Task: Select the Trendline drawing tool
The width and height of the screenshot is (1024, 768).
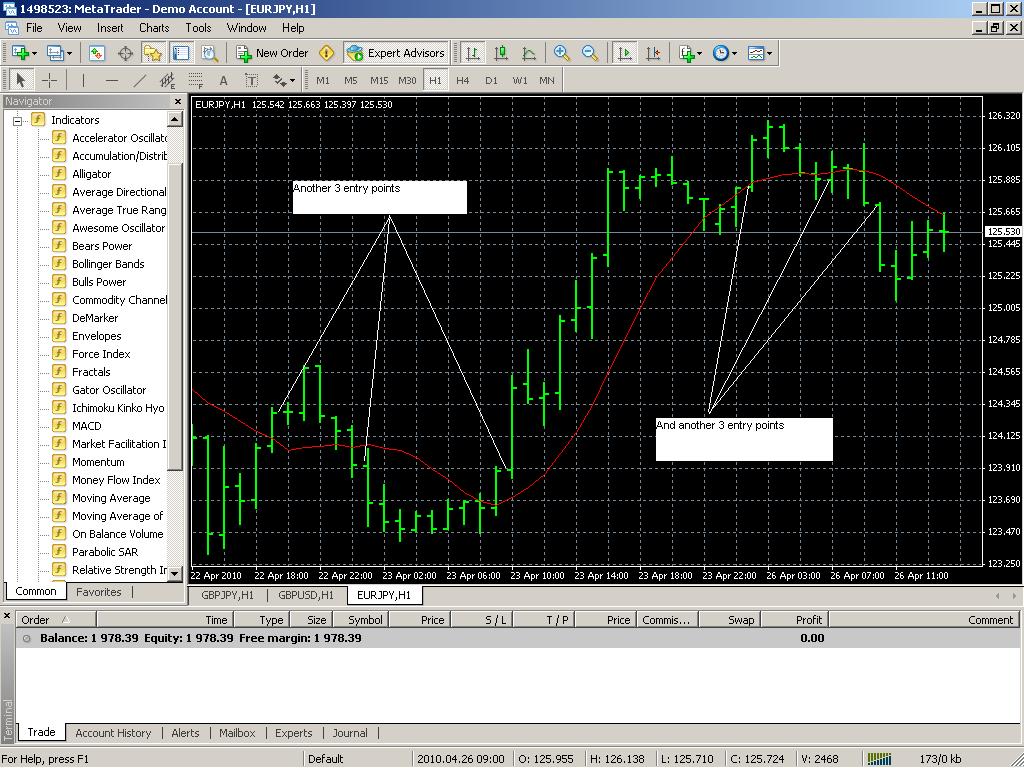Action: tap(140, 80)
